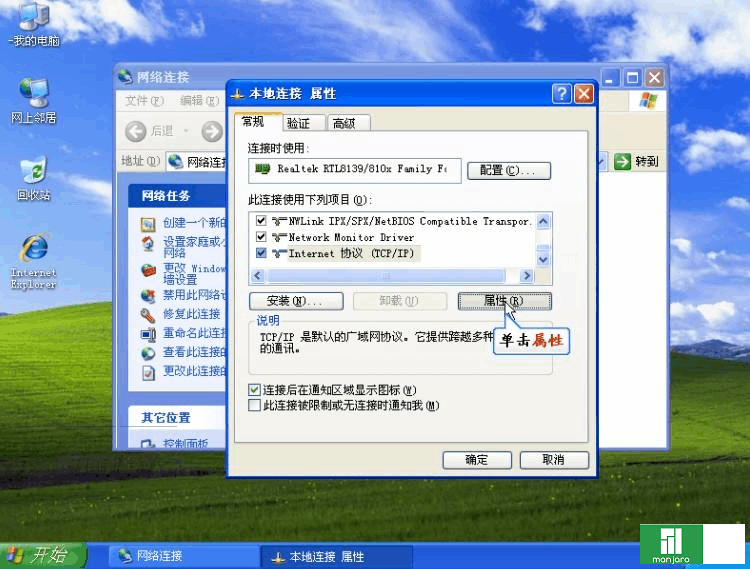
Task: Click the Windows flag logo in 网络连接 window
Action: click(648, 101)
